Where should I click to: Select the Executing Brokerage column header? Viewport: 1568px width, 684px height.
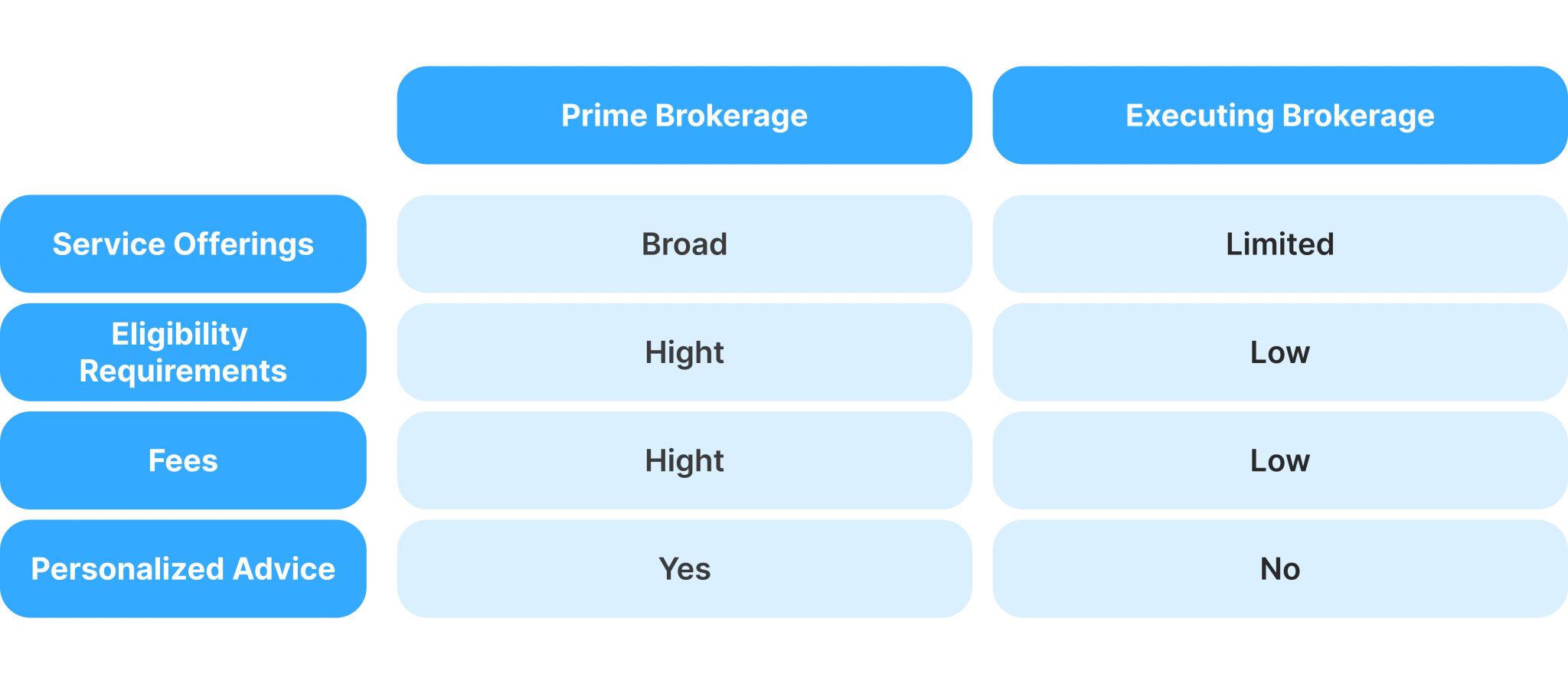click(x=1280, y=115)
